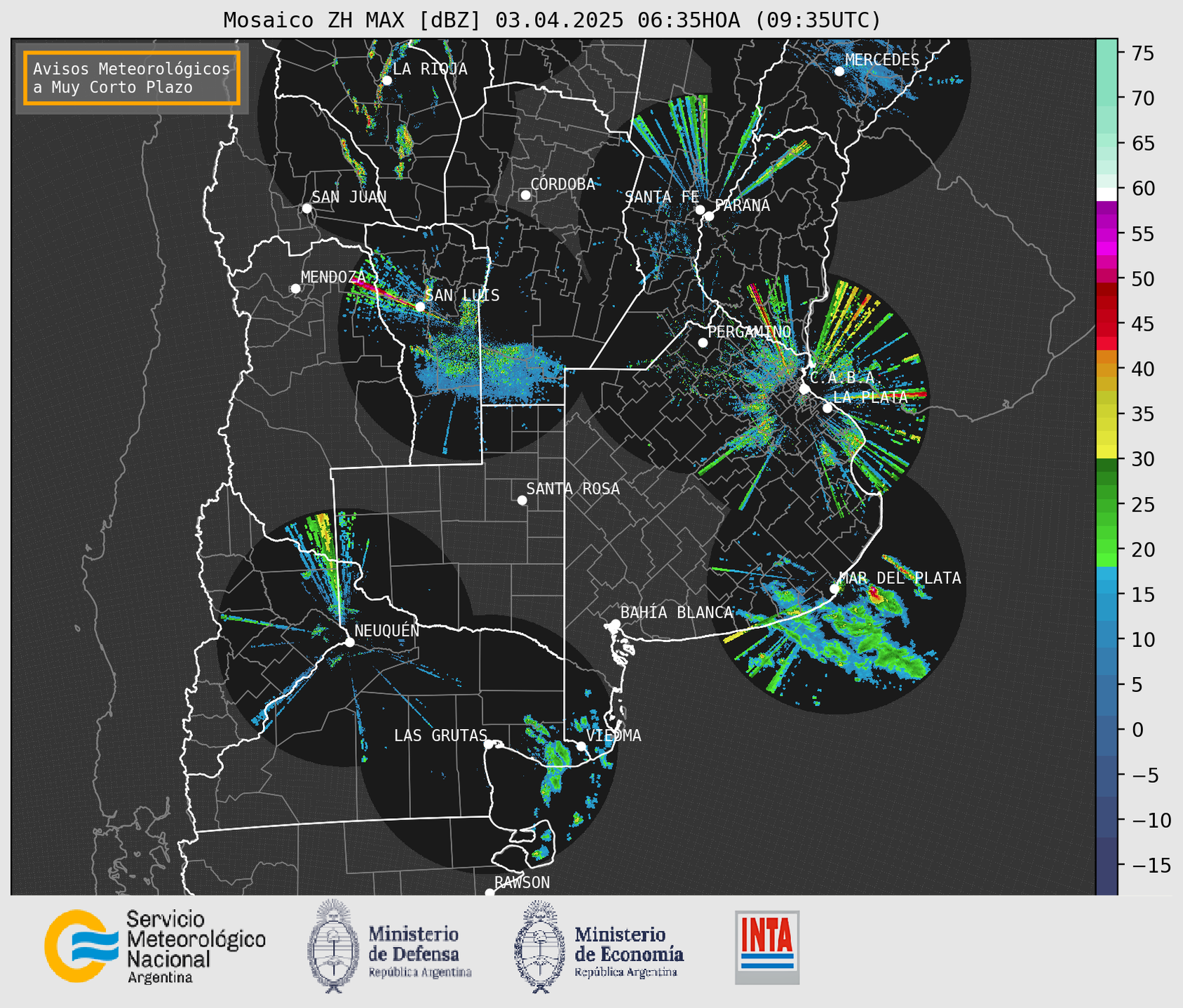The image size is (1183, 1008).
Task: Click the red storm cell east of Mar del Plata
Action: (x=874, y=596)
